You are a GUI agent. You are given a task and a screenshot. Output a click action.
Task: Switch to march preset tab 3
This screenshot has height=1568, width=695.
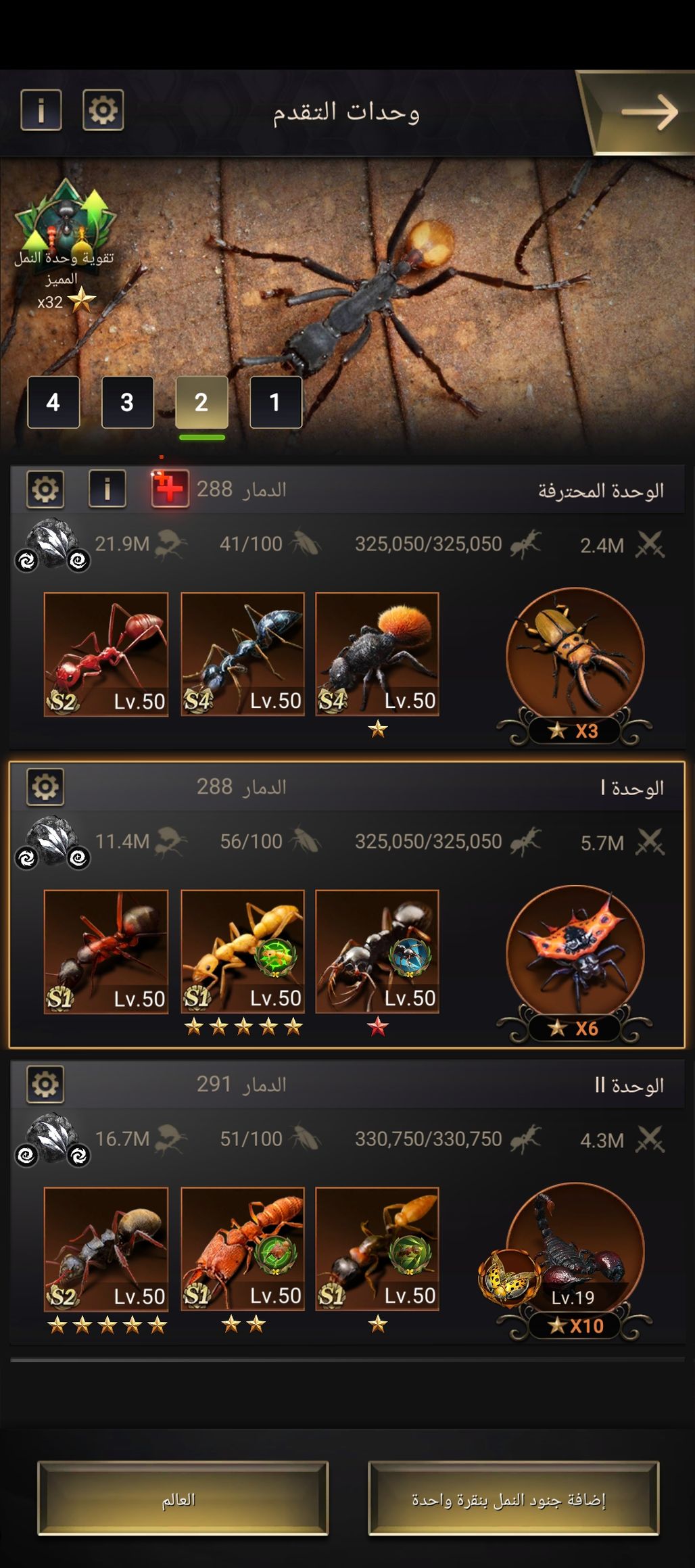[x=127, y=402]
